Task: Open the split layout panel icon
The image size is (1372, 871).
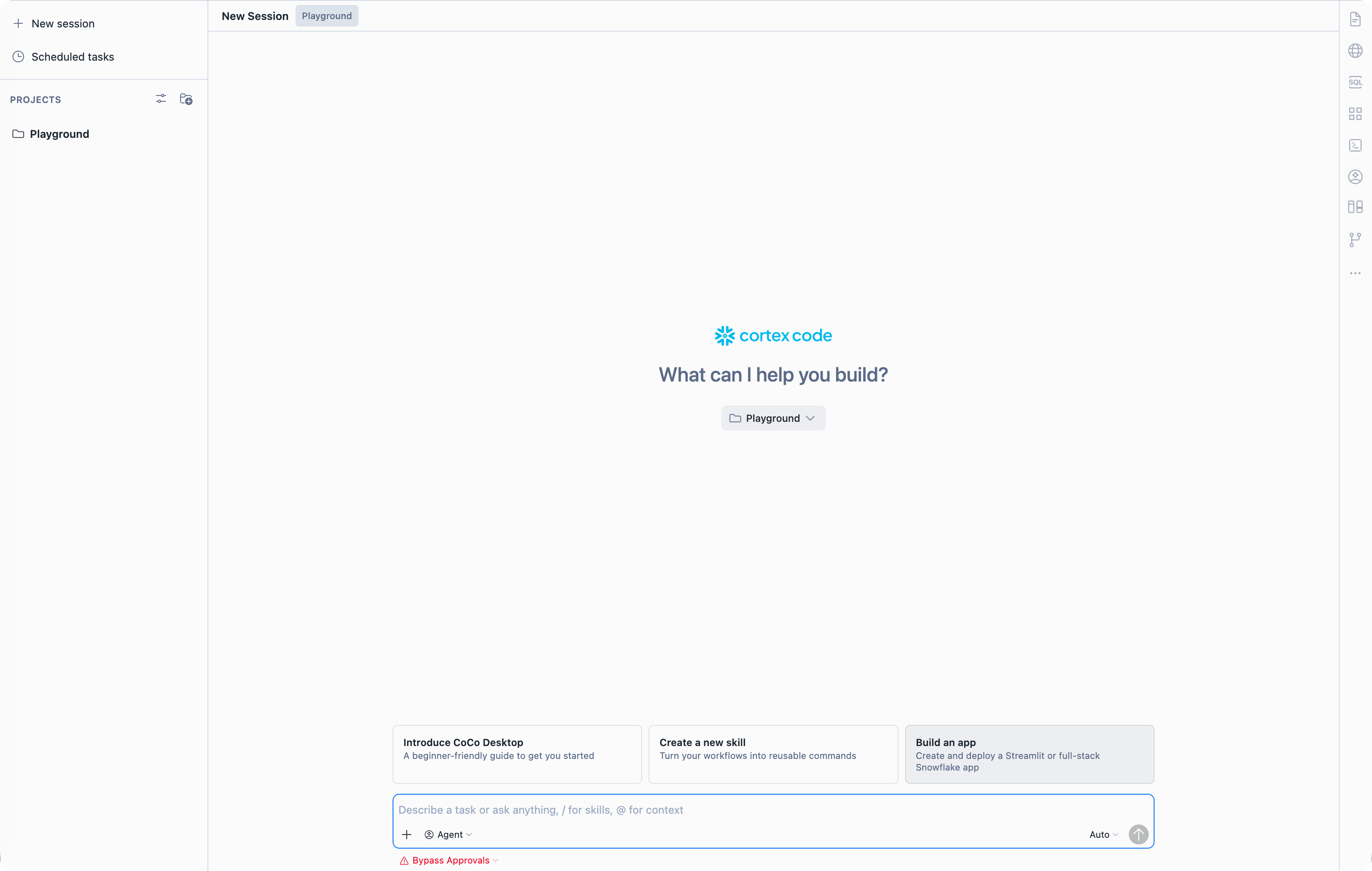Action: 1355,207
